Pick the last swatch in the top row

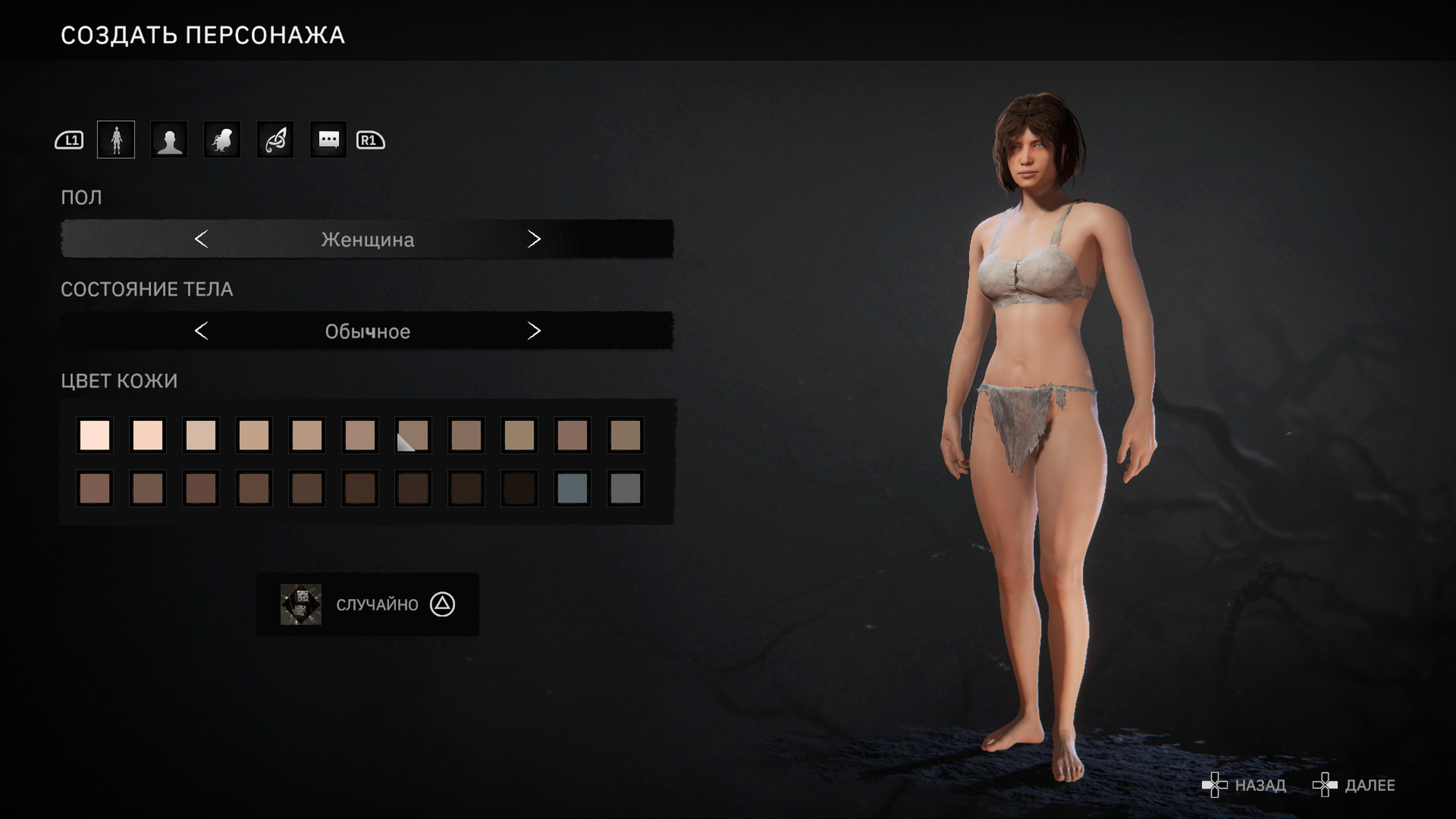(626, 435)
